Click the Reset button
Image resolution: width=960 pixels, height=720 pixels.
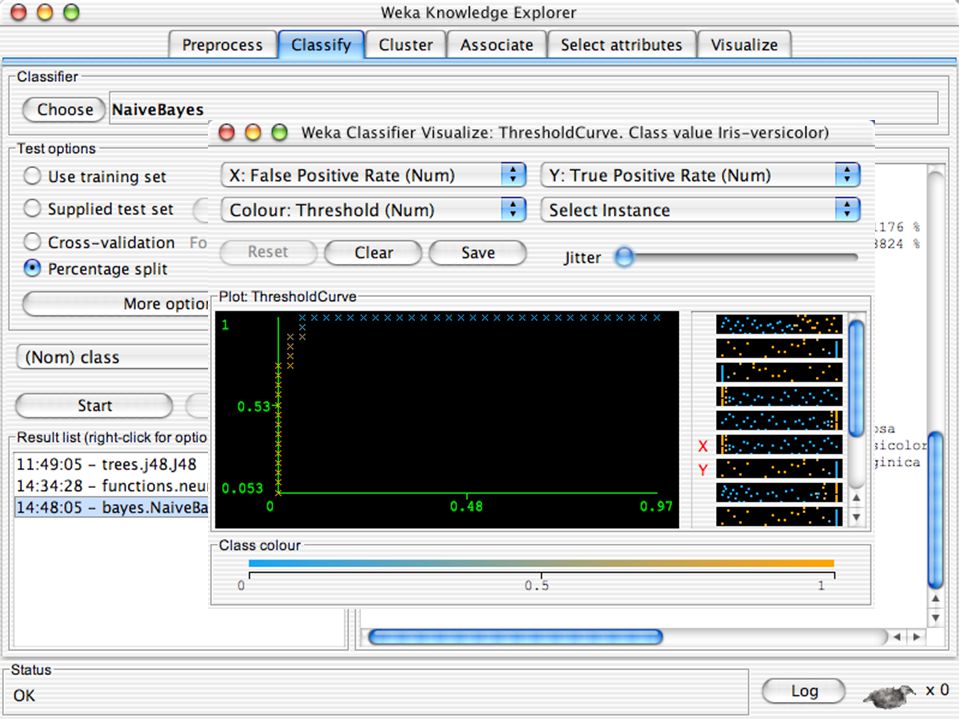tap(268, 252)
